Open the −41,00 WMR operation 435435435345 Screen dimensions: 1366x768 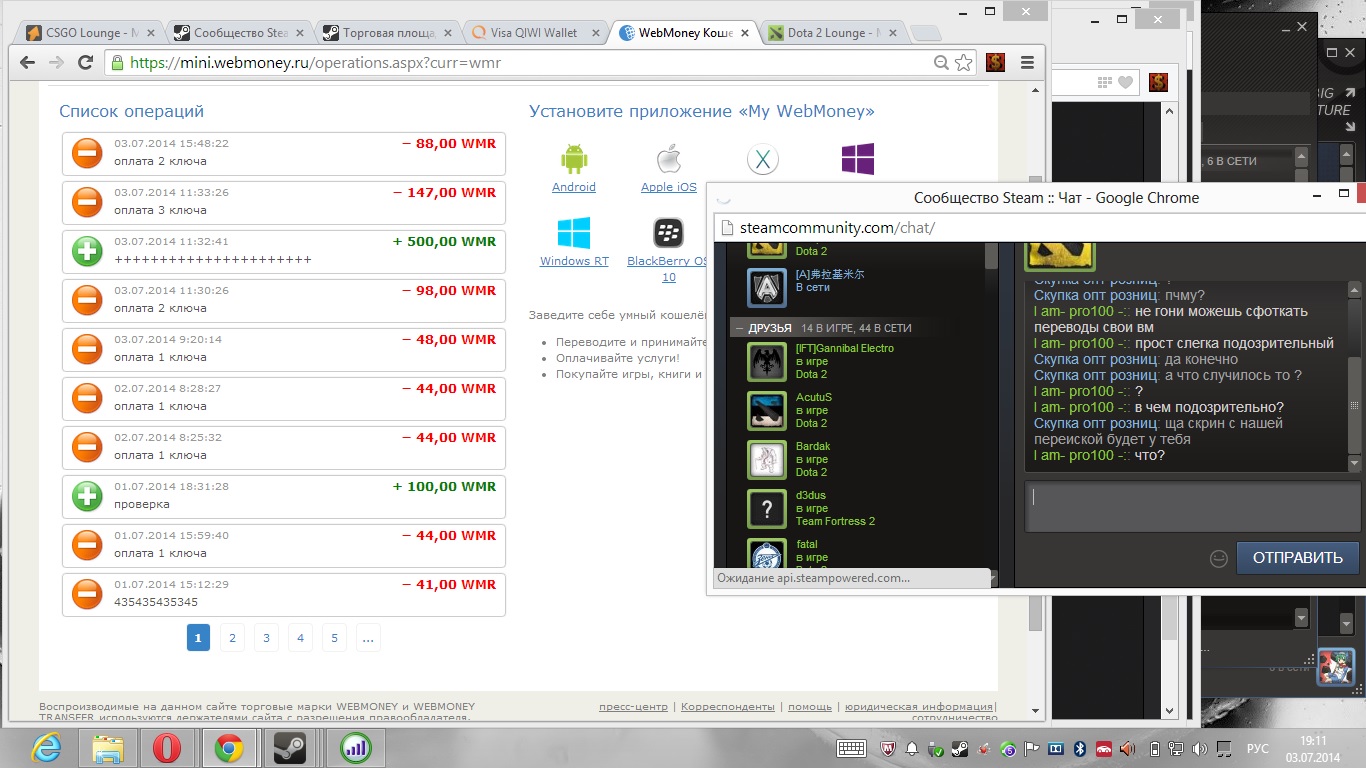tap(284, 594)
